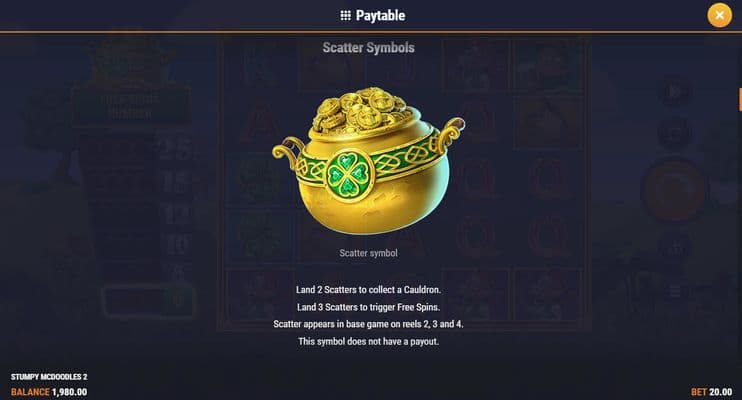Click 'Land 3 Scatters to trigger Free Spins'

(369, 307)
